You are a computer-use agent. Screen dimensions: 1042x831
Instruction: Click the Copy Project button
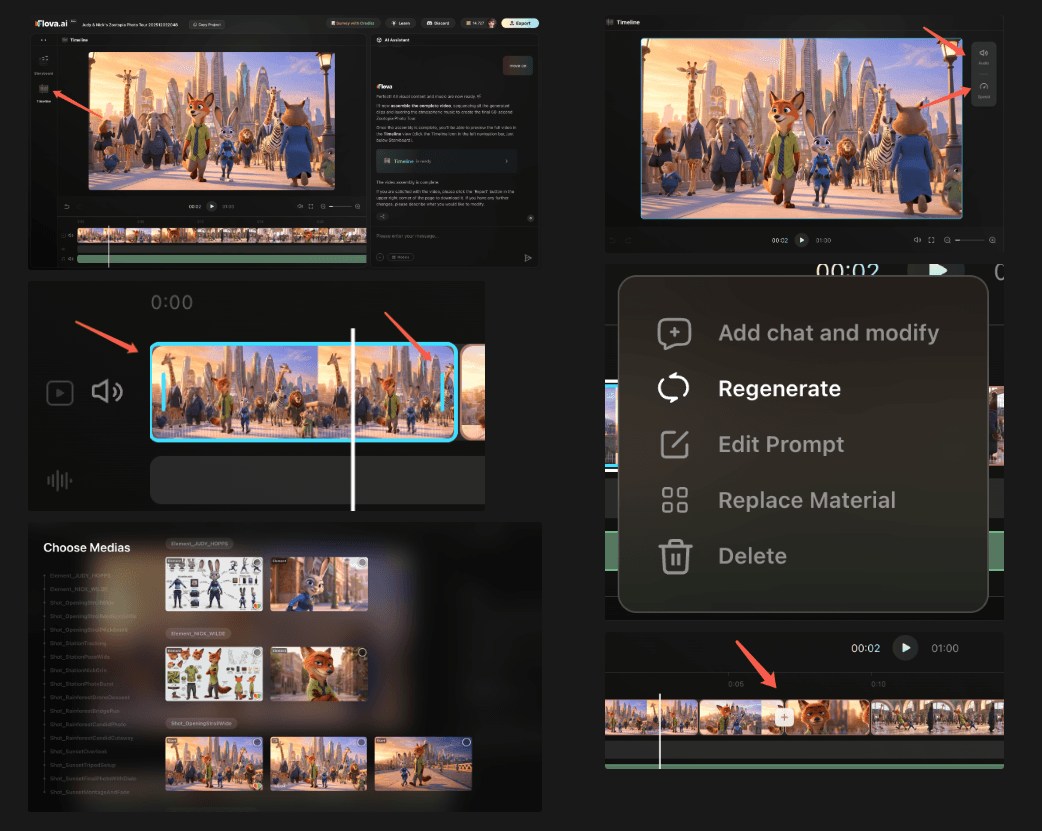tap(207, 25)
